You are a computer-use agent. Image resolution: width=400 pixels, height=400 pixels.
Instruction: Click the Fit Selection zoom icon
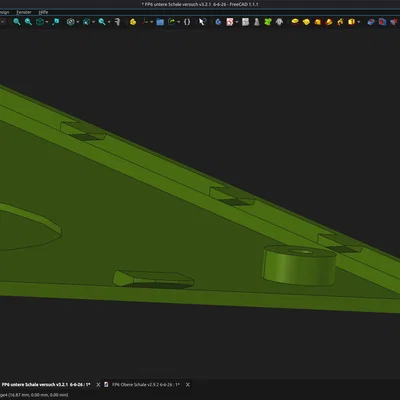[28, 22]
